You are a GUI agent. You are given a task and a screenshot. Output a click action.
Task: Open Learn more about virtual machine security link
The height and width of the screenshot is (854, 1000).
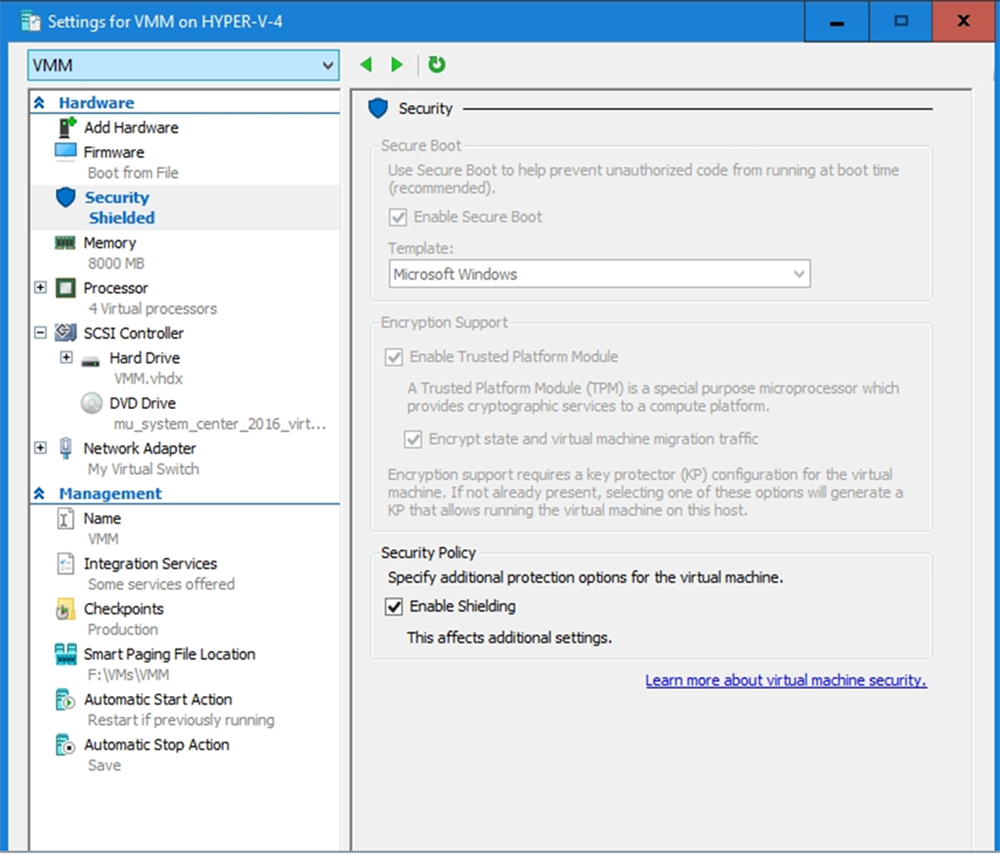[785, 681]
